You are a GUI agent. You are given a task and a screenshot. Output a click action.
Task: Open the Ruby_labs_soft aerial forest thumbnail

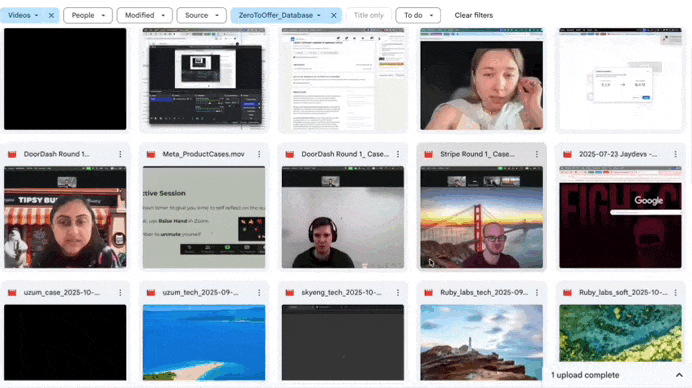[621, 333]
